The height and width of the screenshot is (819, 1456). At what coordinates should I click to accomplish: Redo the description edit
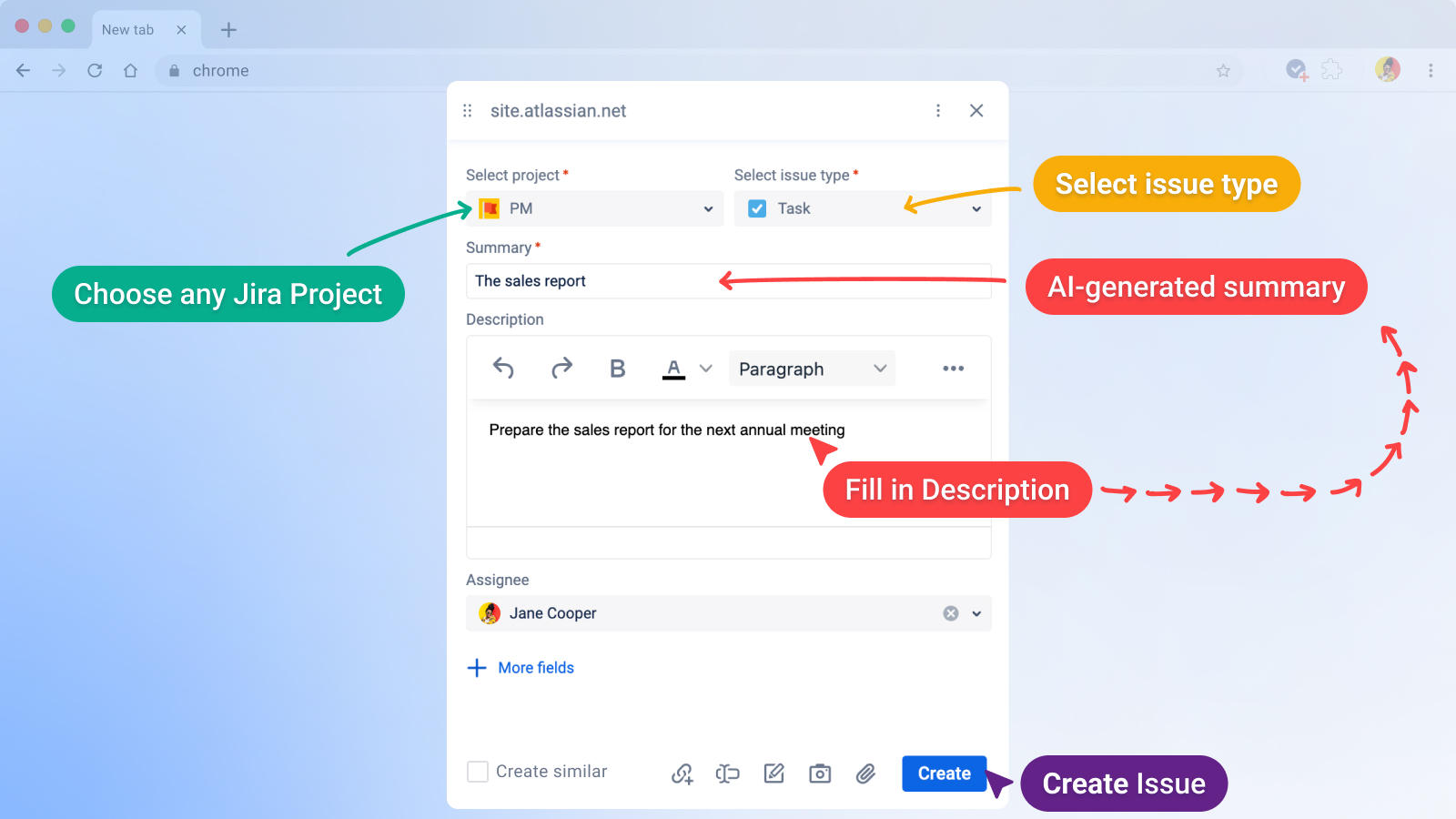tap(561, 368)
